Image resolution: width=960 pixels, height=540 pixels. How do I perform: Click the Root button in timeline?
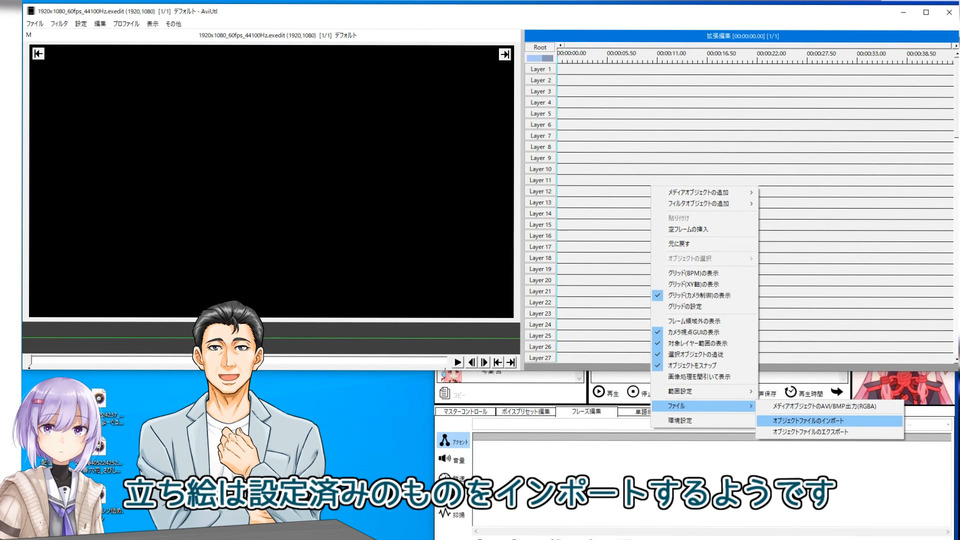540,47
